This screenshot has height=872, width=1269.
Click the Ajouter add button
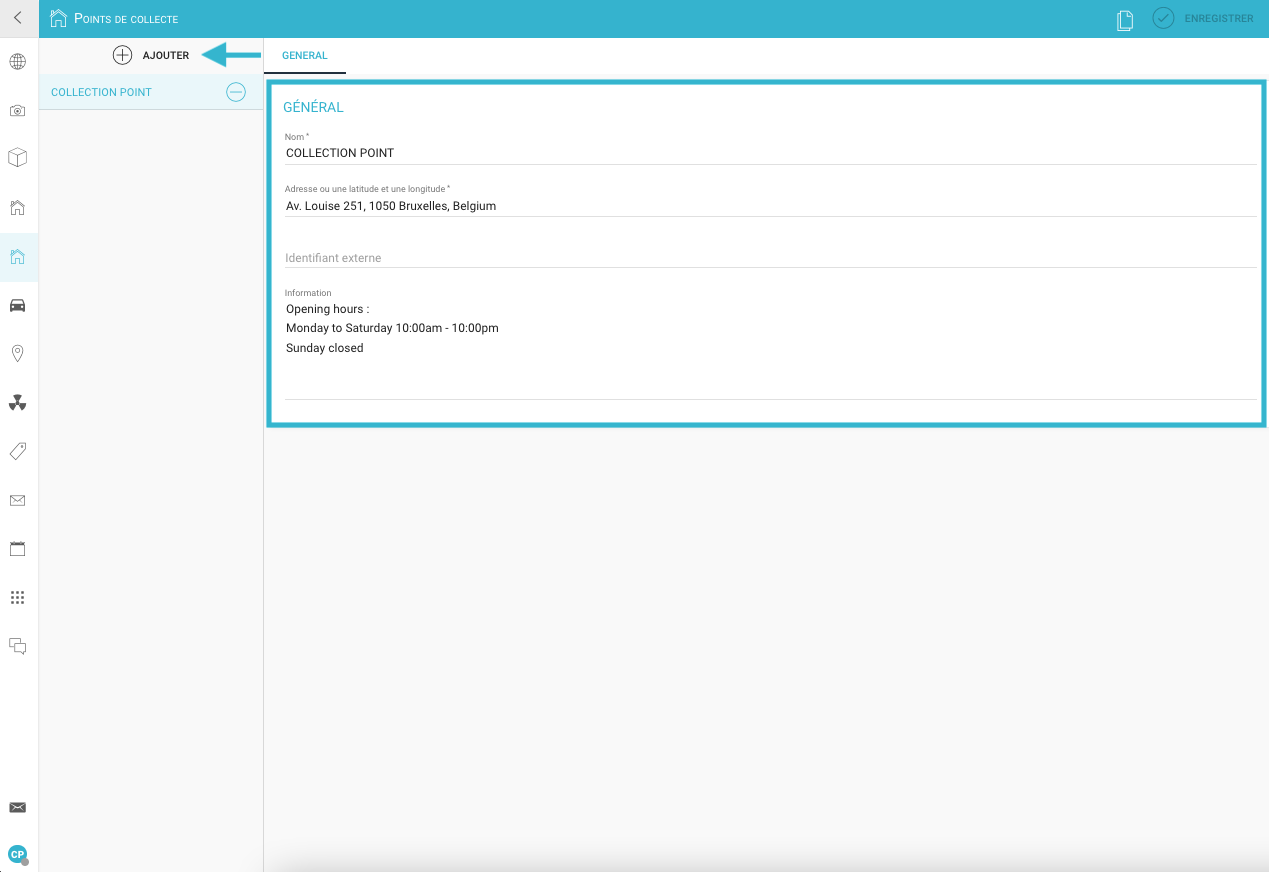coord(151,55)
